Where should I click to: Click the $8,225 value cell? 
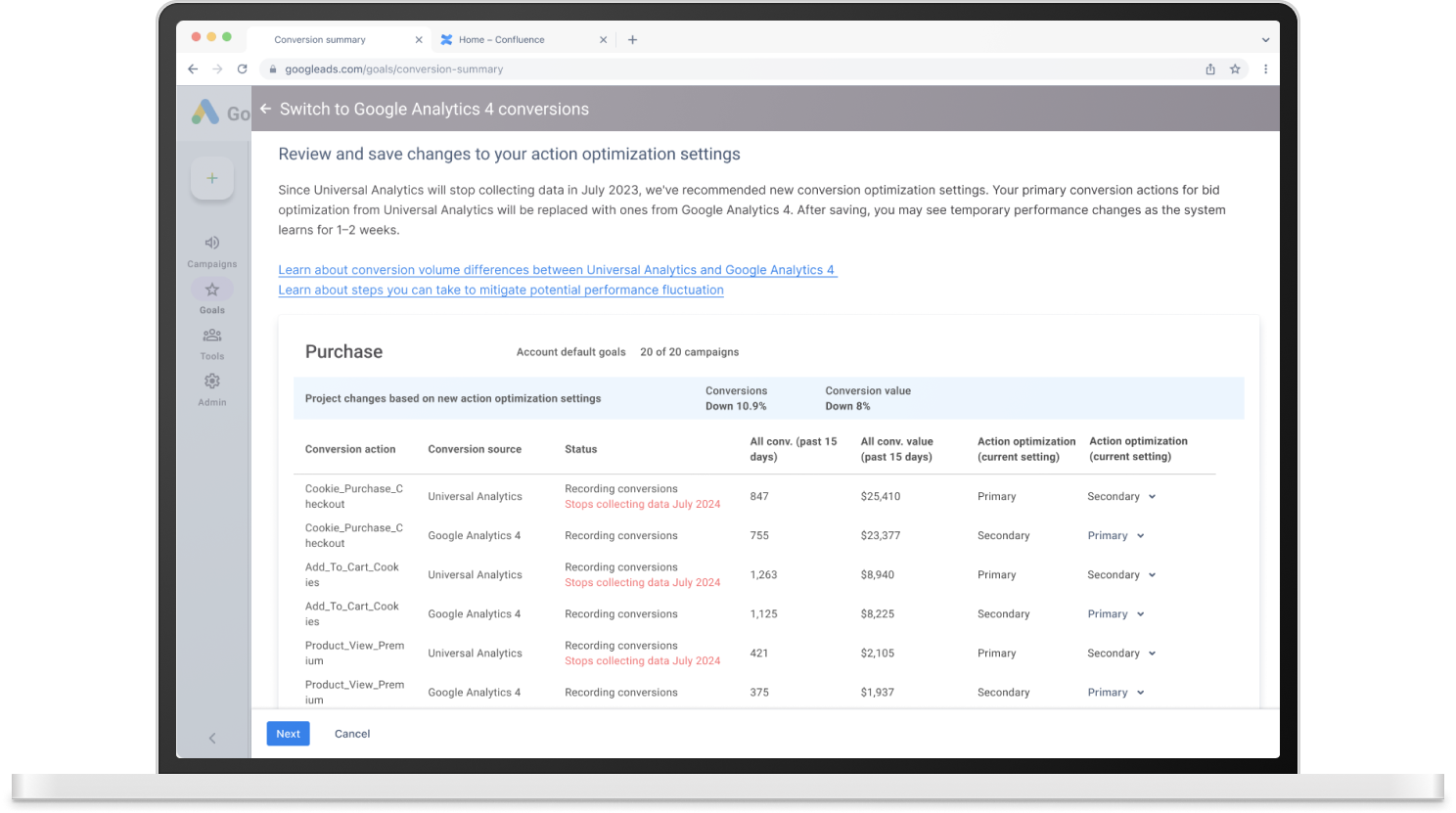pyautogui.click(x=878, y=614)
